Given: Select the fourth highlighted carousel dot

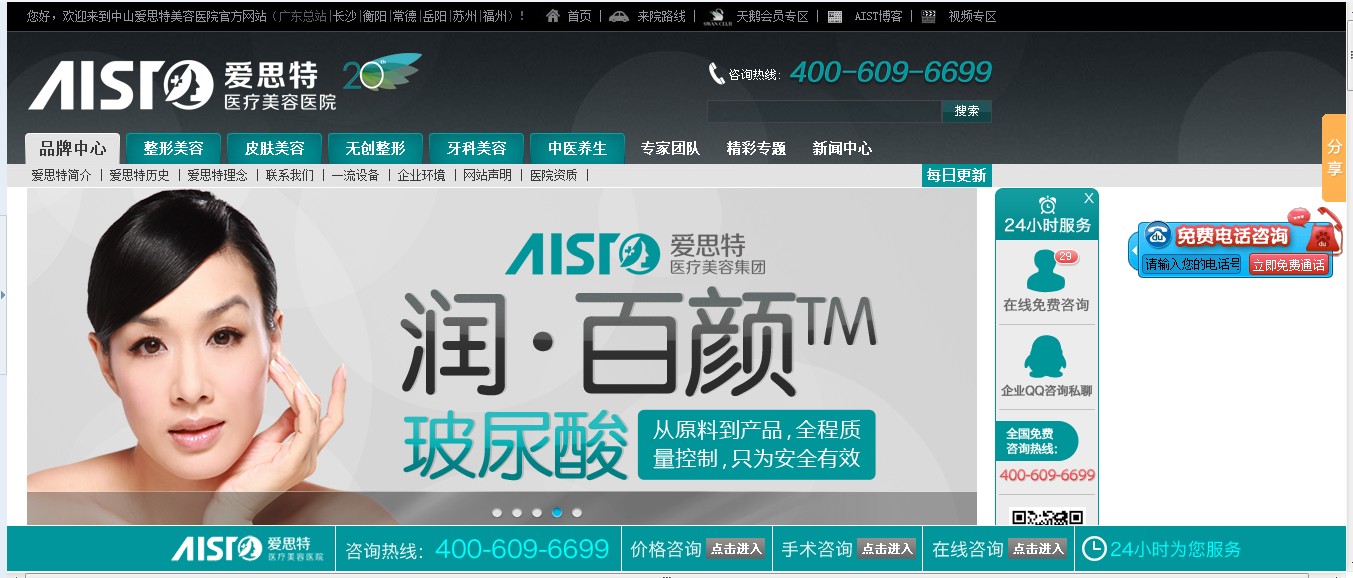Looking at the screenshot, I should [557, 513].
